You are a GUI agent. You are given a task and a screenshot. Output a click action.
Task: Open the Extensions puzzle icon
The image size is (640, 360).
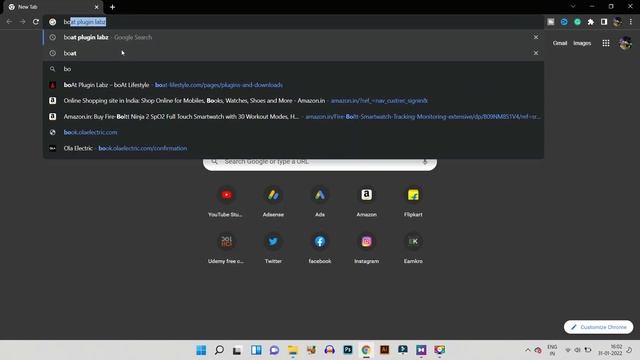591,22
